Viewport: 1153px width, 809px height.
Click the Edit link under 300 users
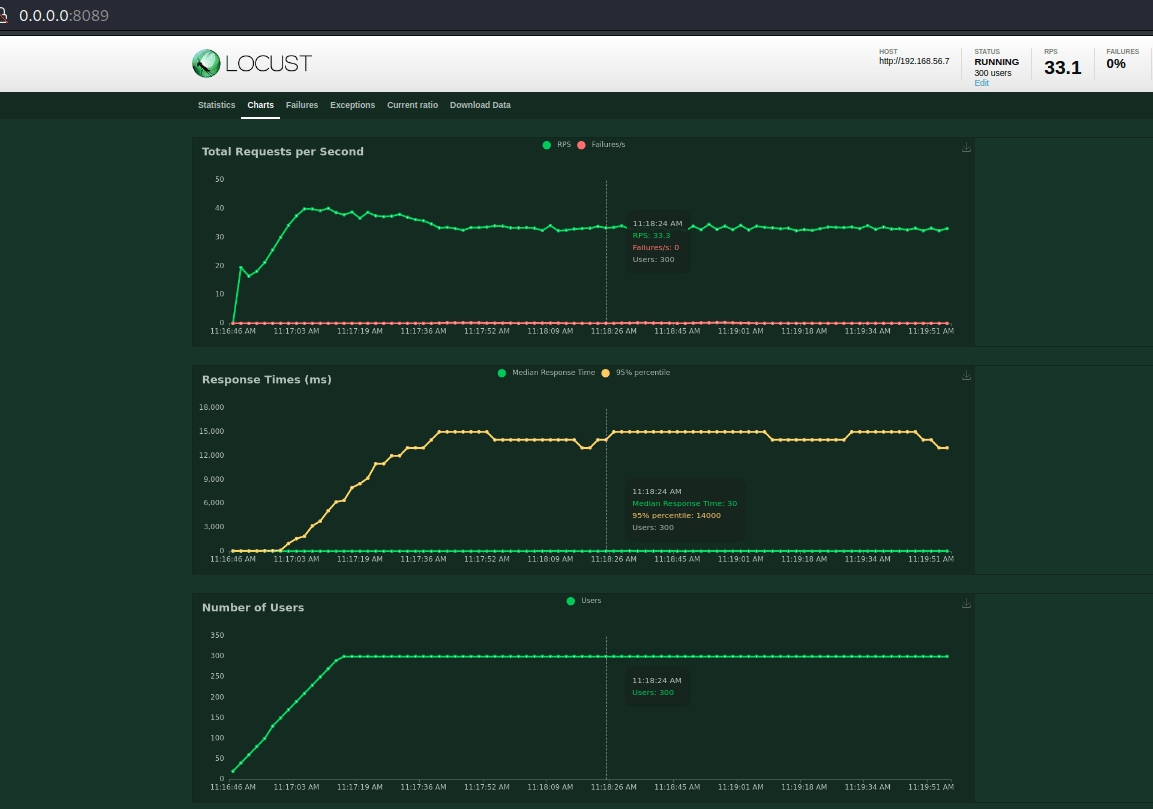tap(981, 83)
